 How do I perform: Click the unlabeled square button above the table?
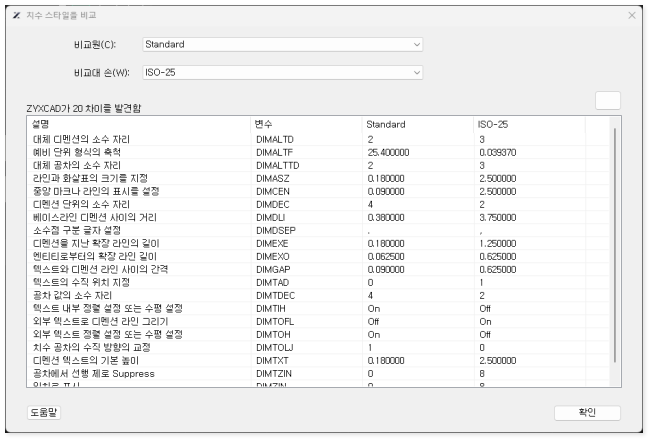(x=608, y=101)
